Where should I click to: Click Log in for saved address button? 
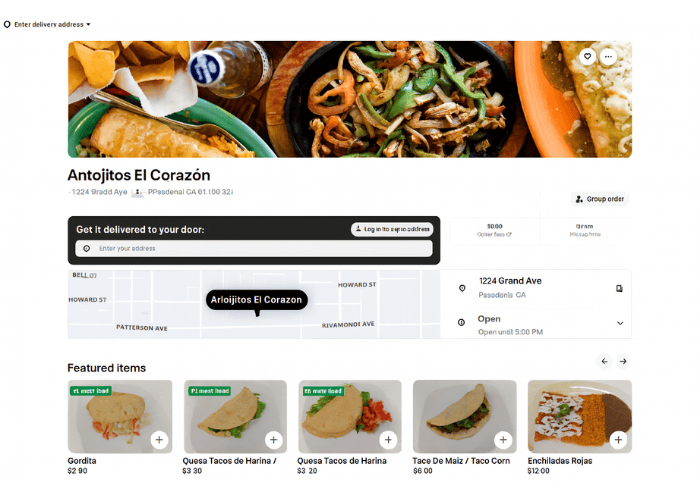(392, 229)
